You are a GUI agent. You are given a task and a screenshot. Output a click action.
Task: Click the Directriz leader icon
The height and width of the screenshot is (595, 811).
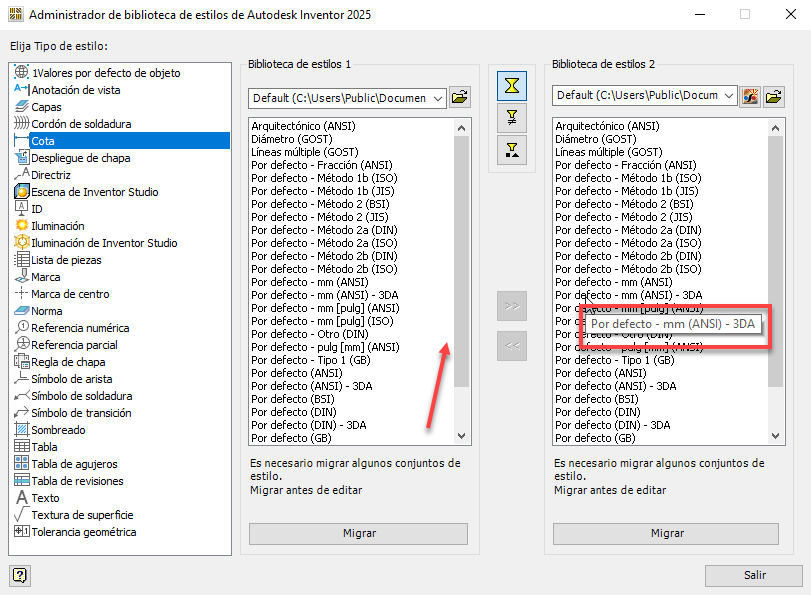[21, 174]
